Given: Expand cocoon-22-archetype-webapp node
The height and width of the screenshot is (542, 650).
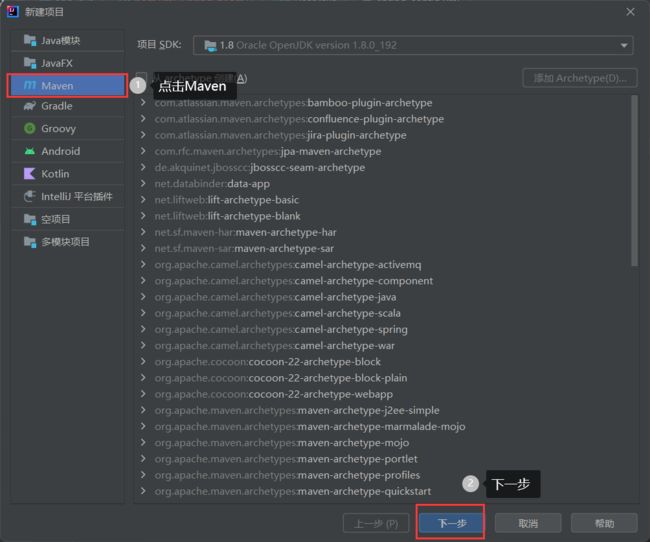Looking at the screenshot, I should pyautogui.click(x=143, y=394).
